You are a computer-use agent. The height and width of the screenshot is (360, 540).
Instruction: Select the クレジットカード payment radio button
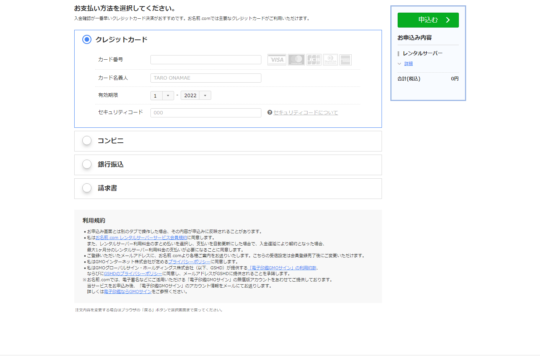coord(87,40)
